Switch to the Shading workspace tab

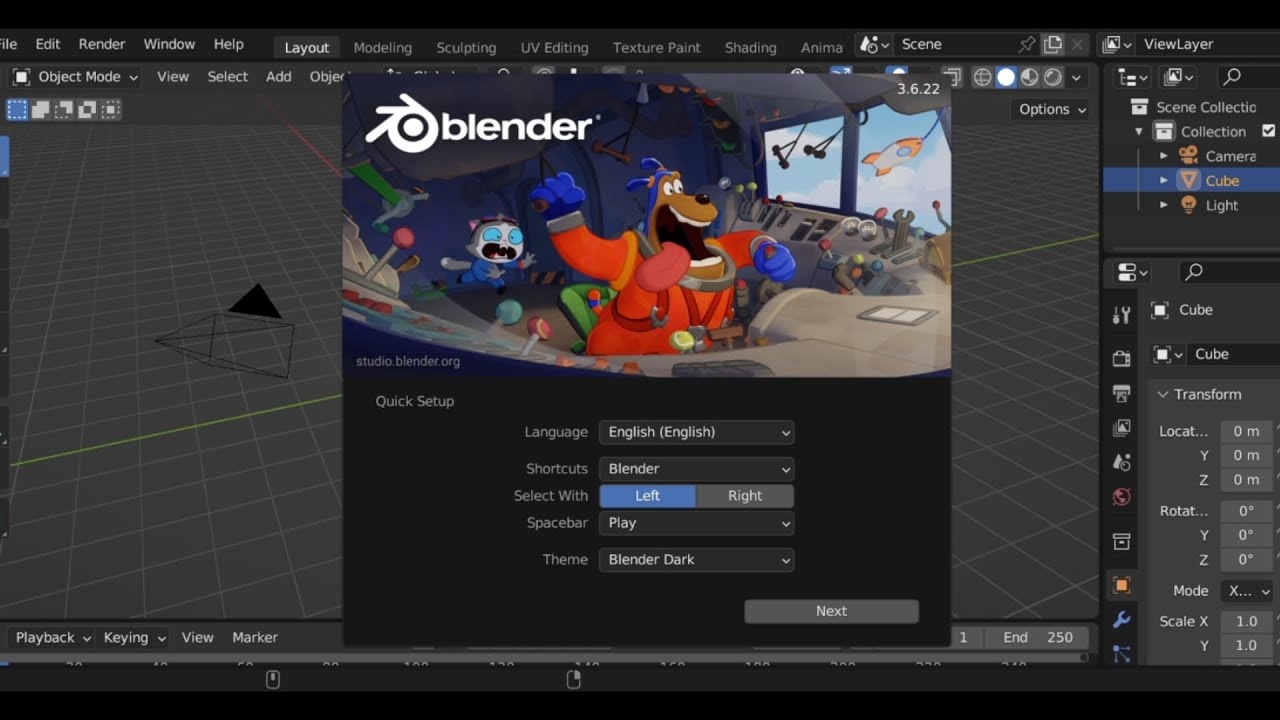(x=750, y=47)
